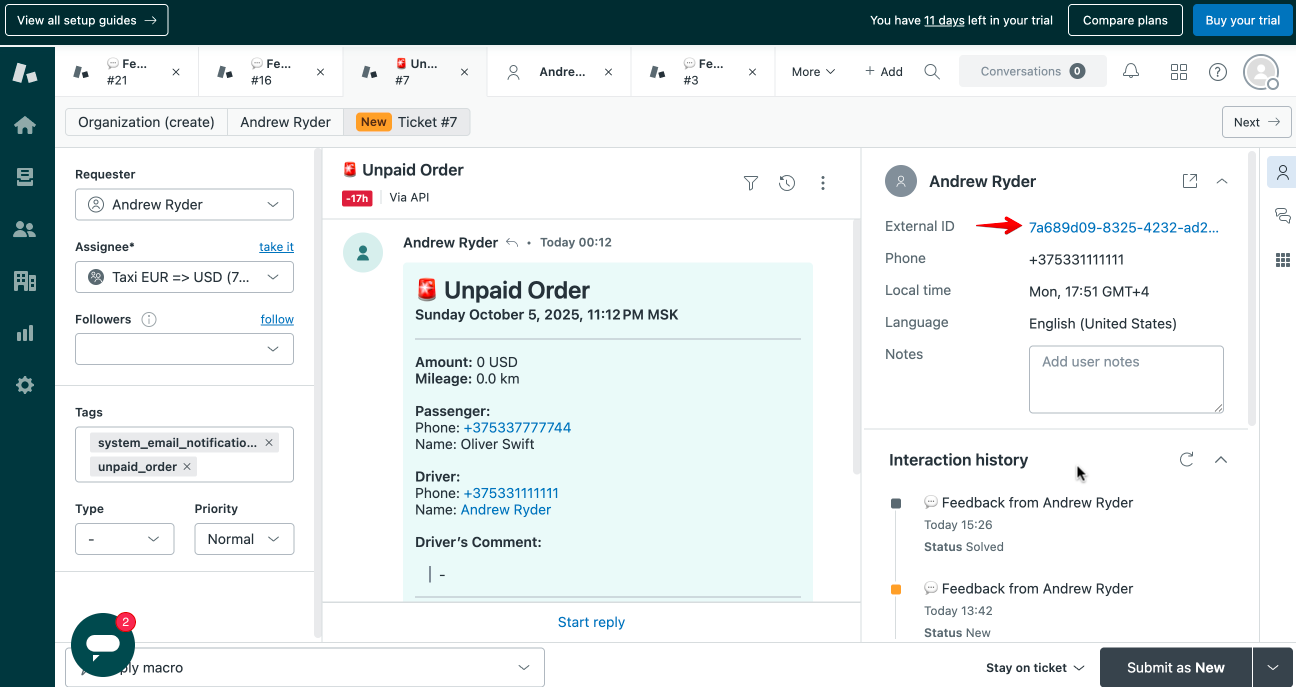Click the Conversations button
Image resolution: width=1296 pixels, height=687 pixels.
click(x=1033, y=71)
